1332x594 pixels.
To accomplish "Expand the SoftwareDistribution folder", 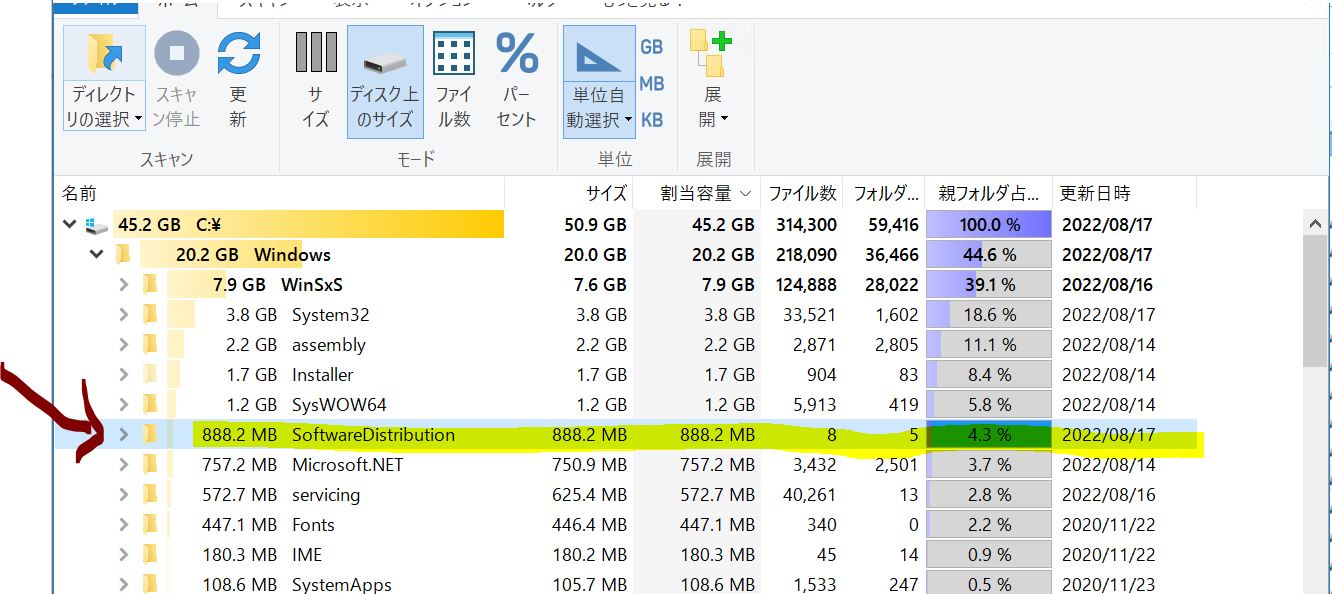I will click(x=124, y=435).
